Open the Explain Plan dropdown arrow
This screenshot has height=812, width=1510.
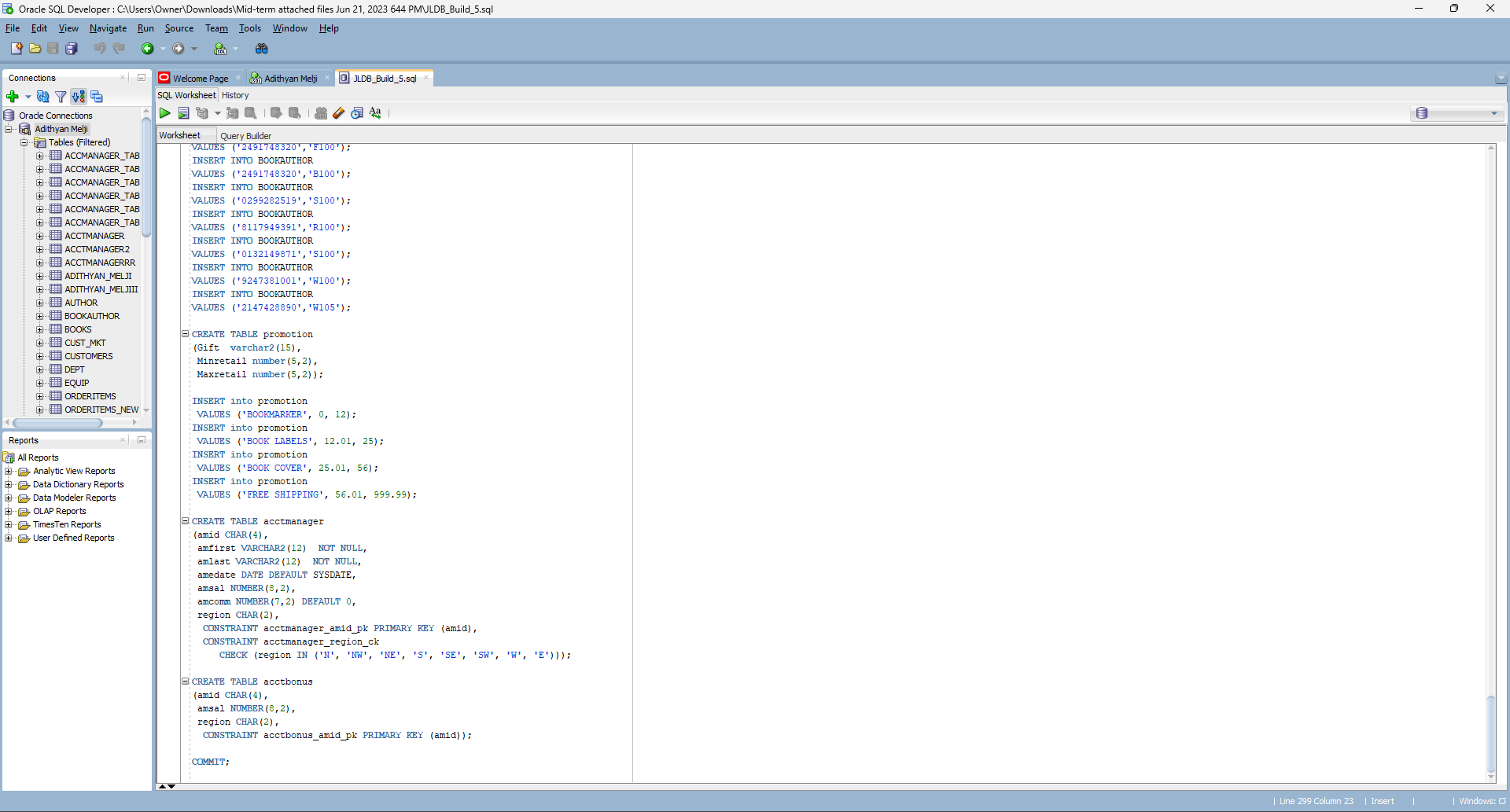(x=217, y=113)
